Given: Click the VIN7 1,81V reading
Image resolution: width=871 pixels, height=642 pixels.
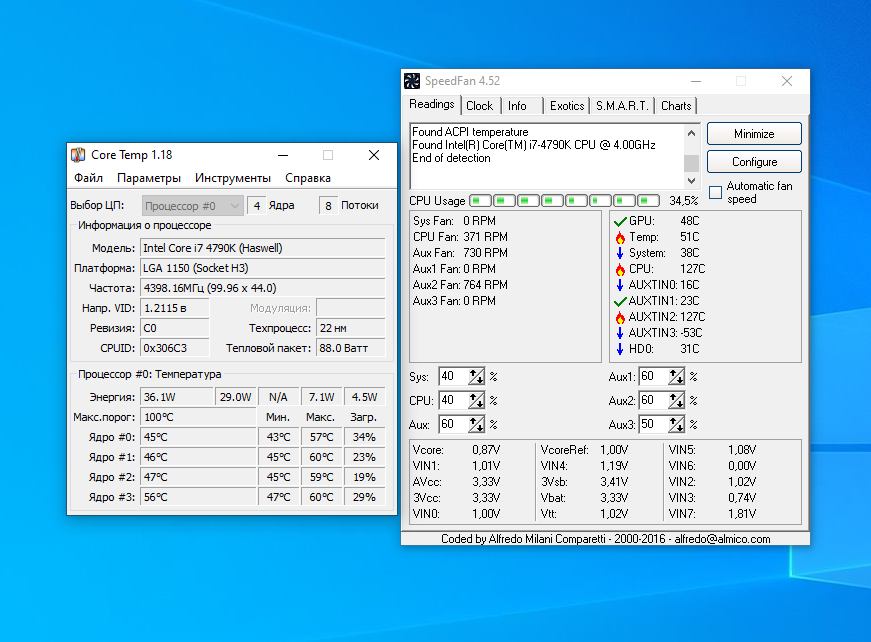Looking at the screenshot, I should (x=713, y=514).
